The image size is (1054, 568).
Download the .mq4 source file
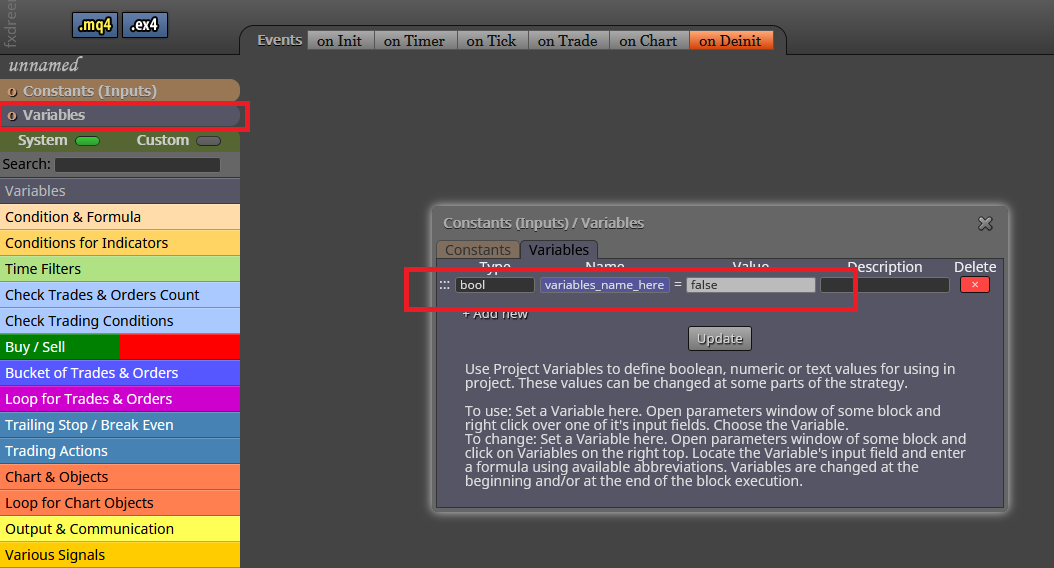pos(95,25)
